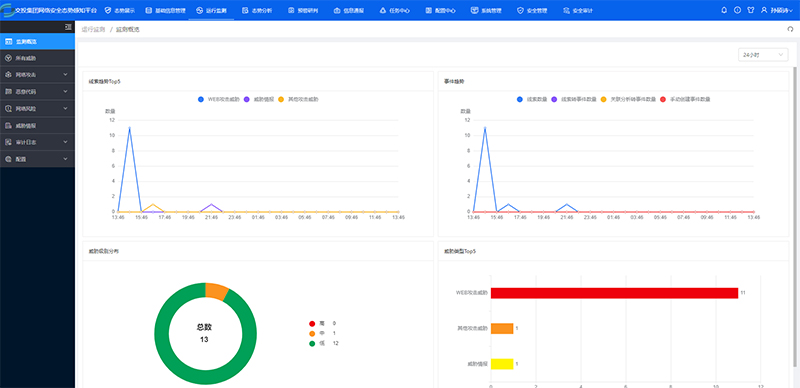The height and width of the screenshot is (388, 800).
Task: Toggle 其他攻击威胁 legend item
Action: click(x=298, y=99)
